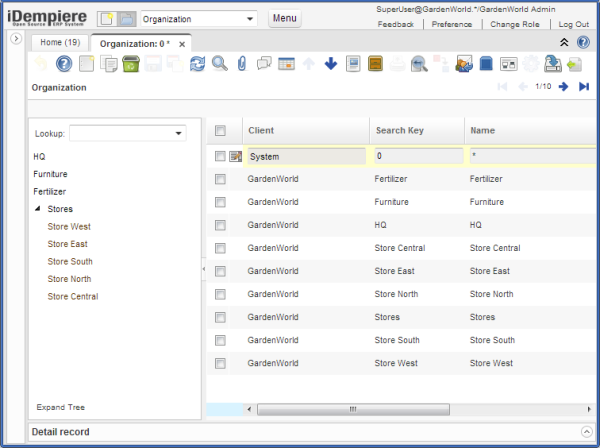Check the HQ row checkbox
This screenshot has width=600, height=448.
(220, 225)
